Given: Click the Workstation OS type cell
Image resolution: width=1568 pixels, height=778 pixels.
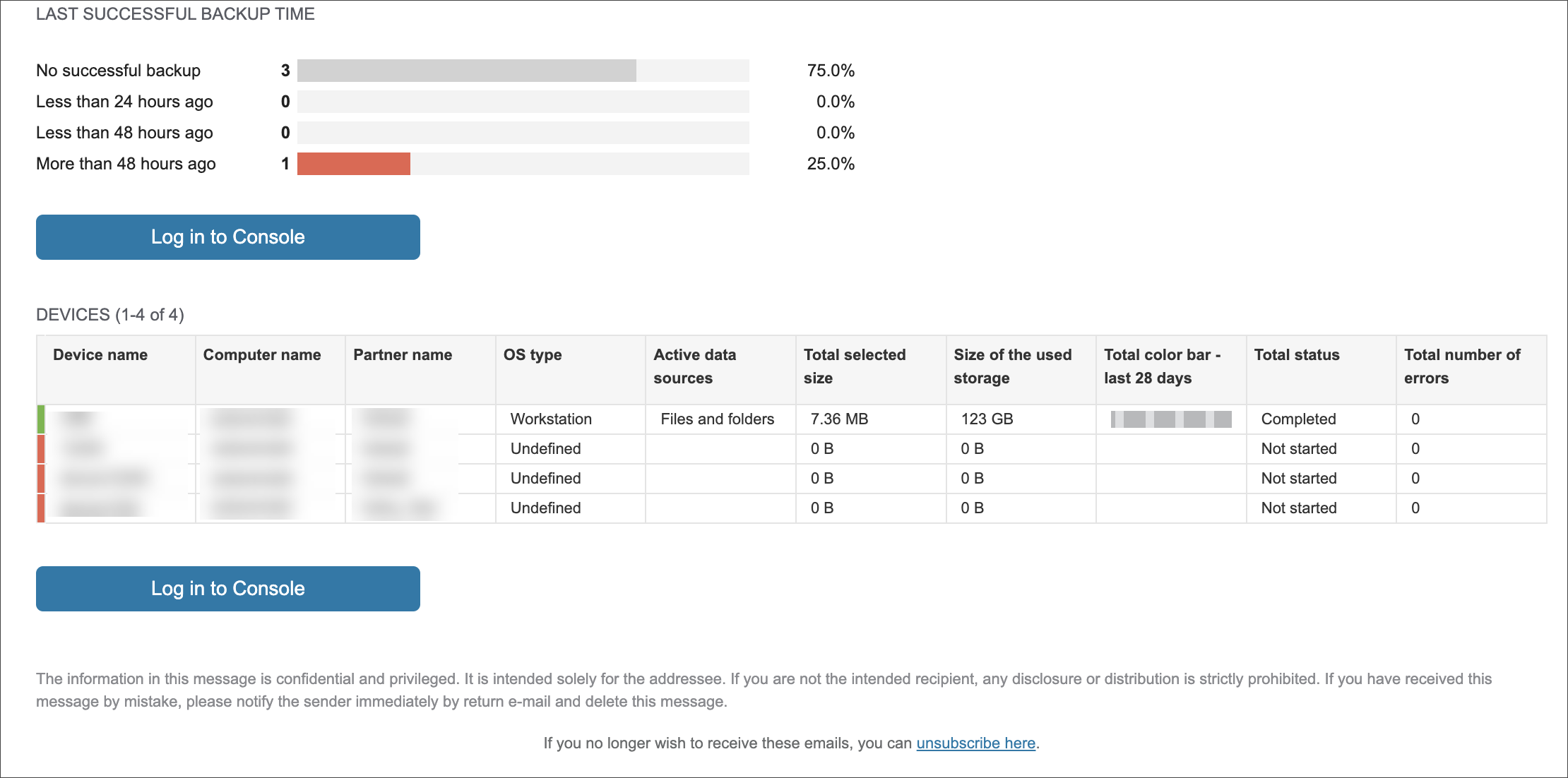Looking at the screenshot, I should (x=551, y=419).
